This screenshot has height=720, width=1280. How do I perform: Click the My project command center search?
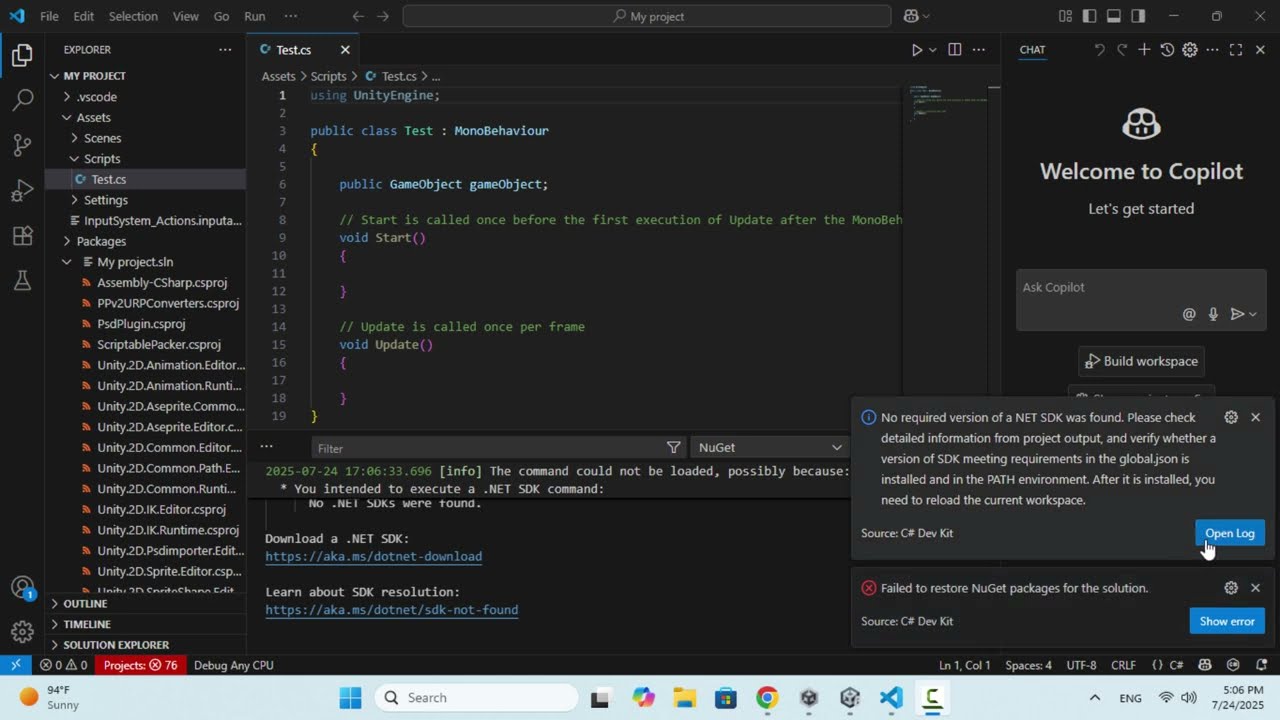coord(647,16)
